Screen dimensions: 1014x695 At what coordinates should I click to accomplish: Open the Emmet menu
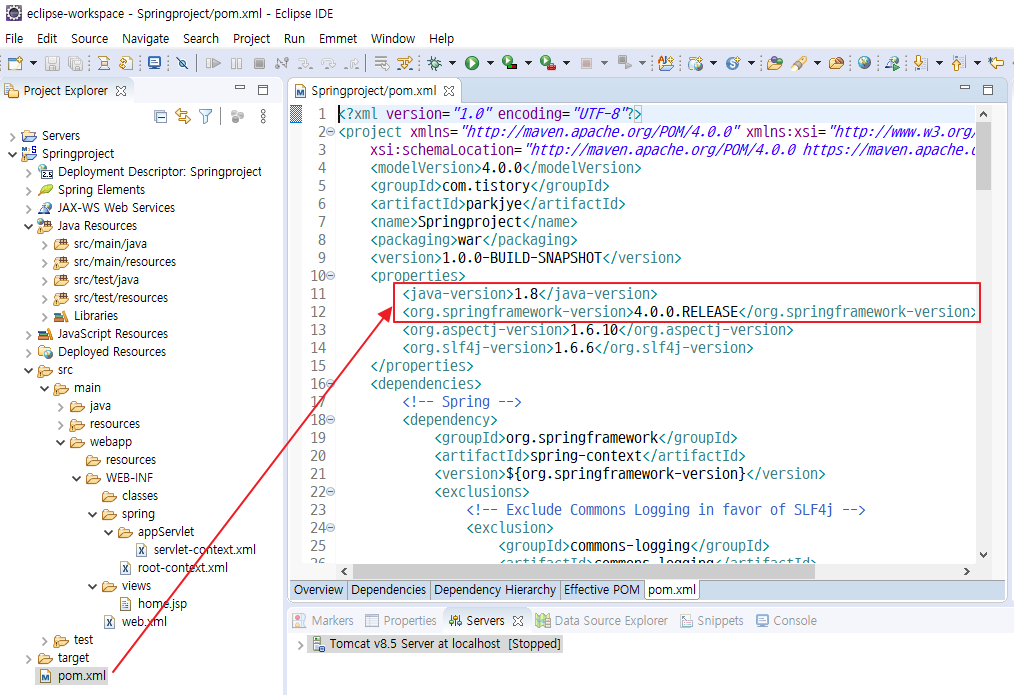point(338,39)
